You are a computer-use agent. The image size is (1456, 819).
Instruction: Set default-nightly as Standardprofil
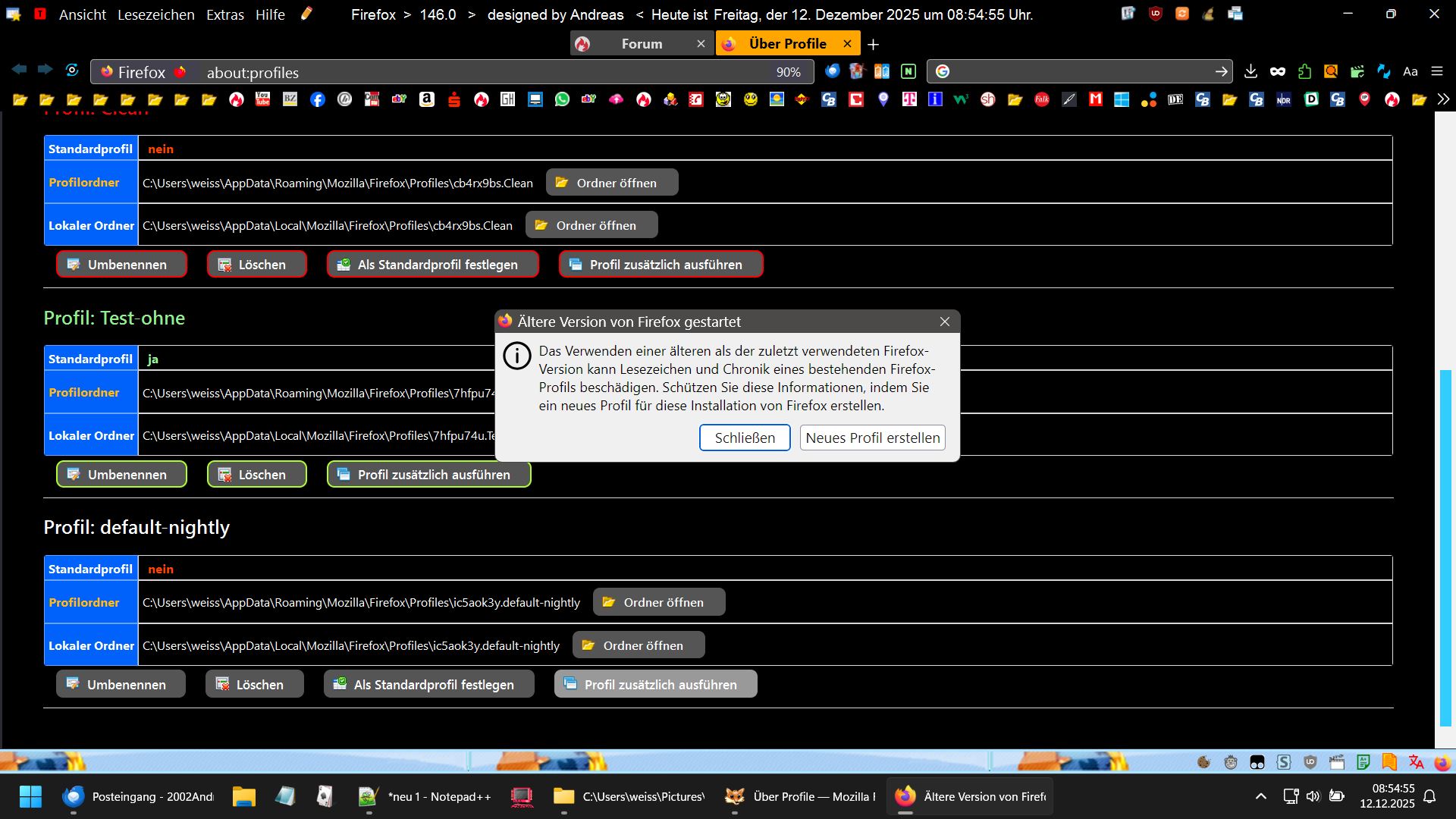click(428, 684)
